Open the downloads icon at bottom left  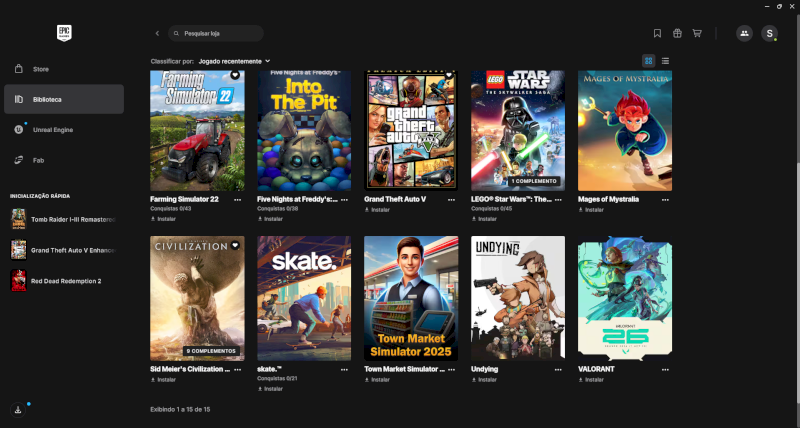[x=18, y=410]
